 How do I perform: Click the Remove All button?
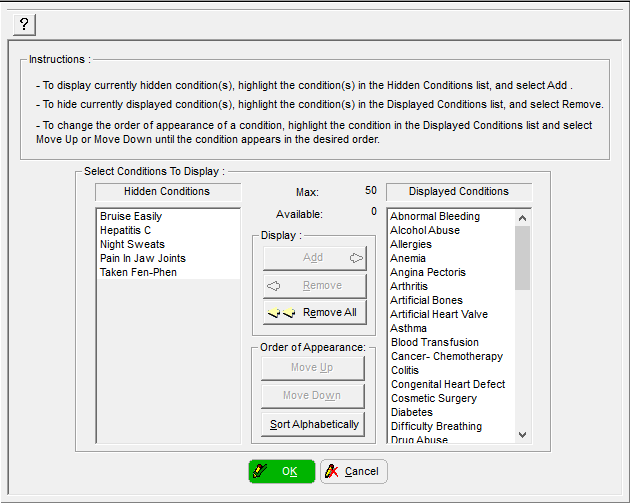click(315, 313)
